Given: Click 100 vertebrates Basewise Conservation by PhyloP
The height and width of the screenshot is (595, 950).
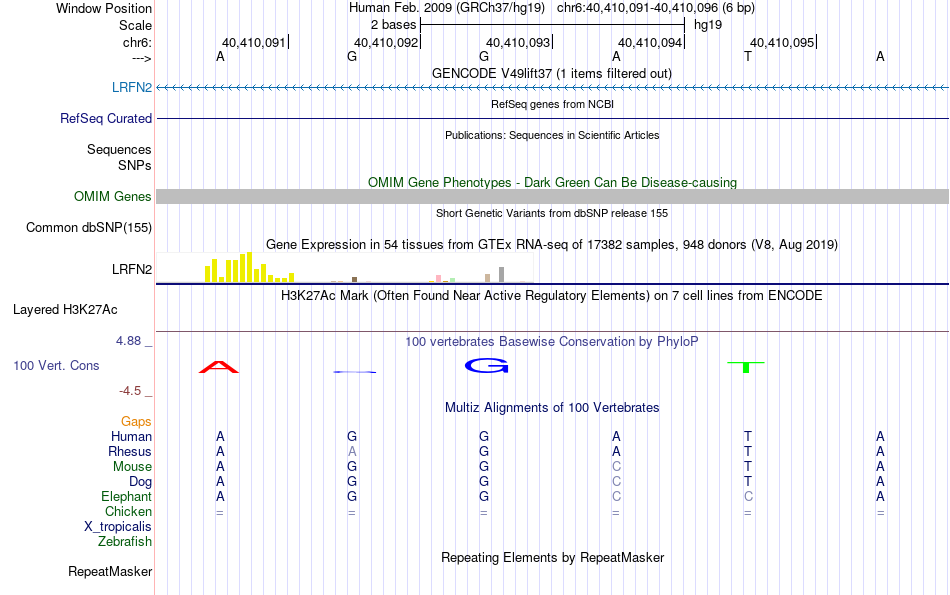Looking at the screenshot, I should coord(552,341).
